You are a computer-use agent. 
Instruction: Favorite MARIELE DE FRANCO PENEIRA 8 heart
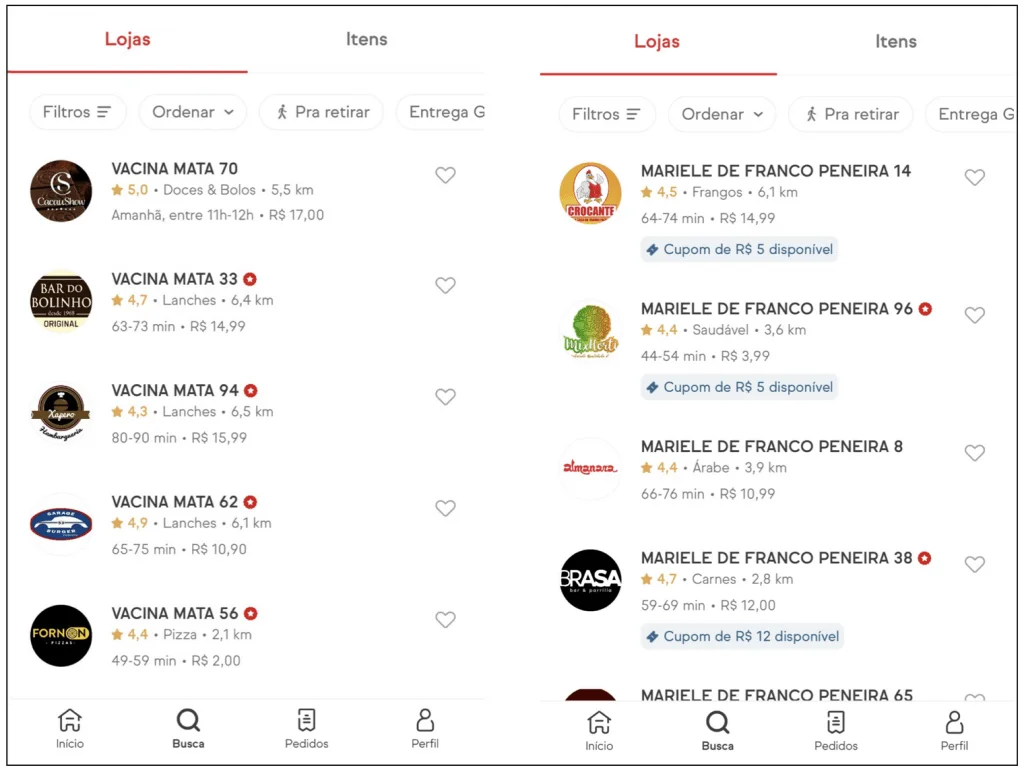974,453
